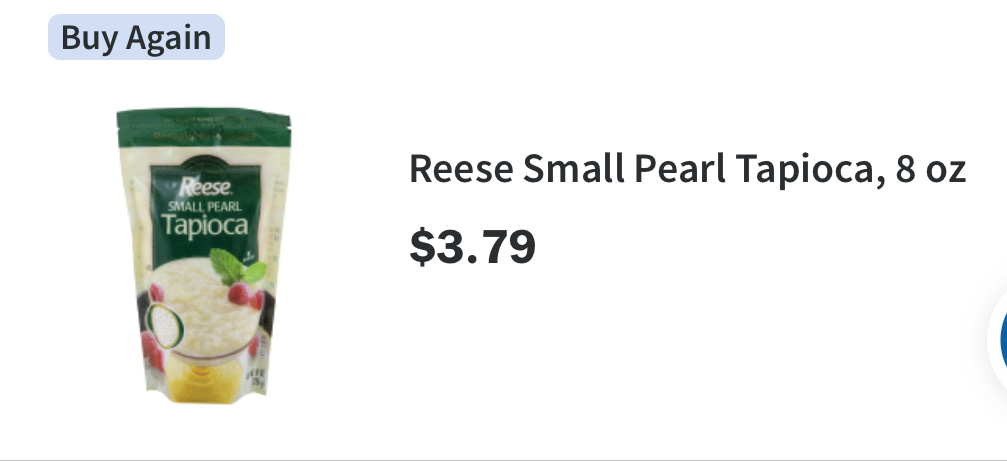Open the Reese Small Pearl Tapioca title link
The width and height of the screenshot is (1007, 470).
(x=687, y=170)
